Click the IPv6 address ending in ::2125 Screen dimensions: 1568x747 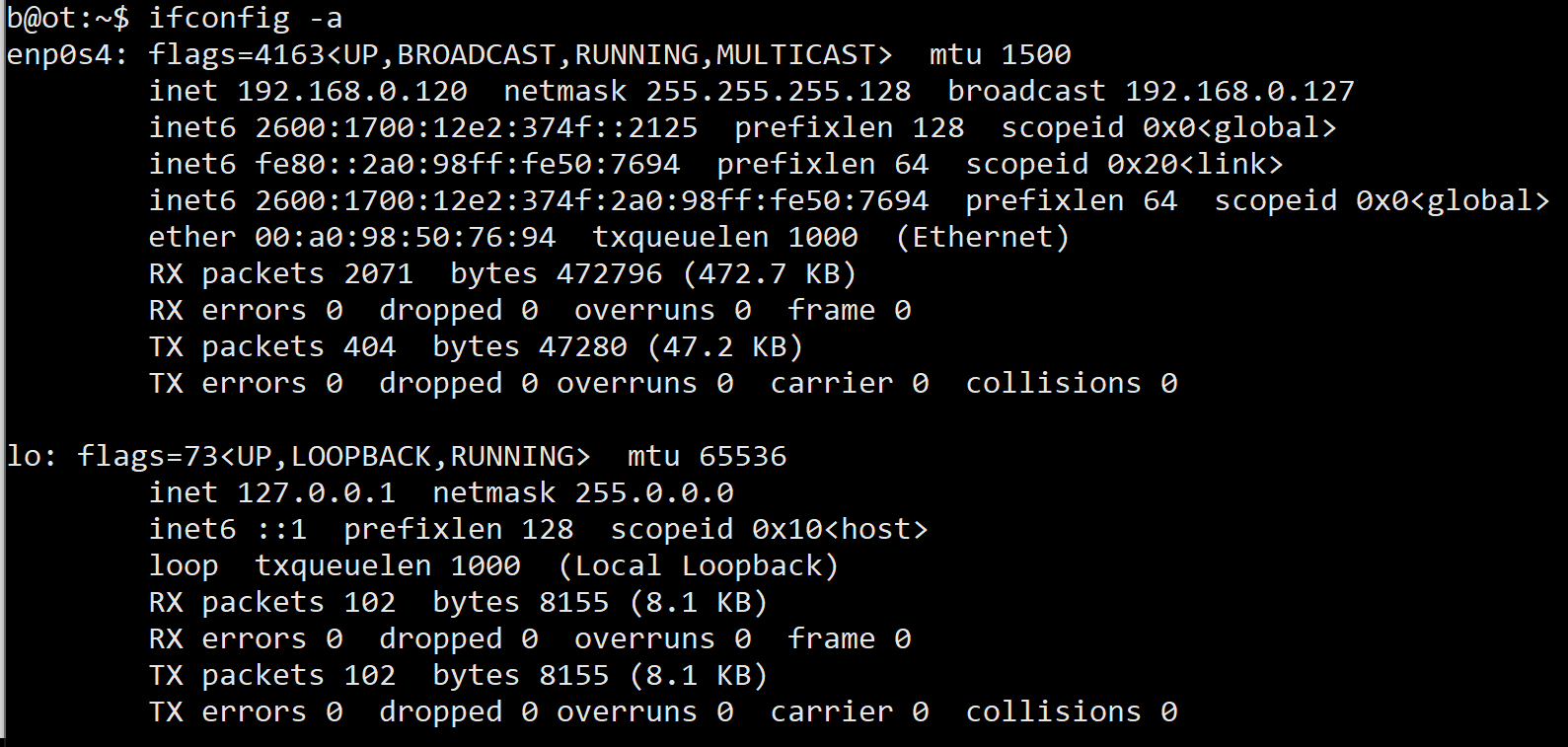coord(476,127)
